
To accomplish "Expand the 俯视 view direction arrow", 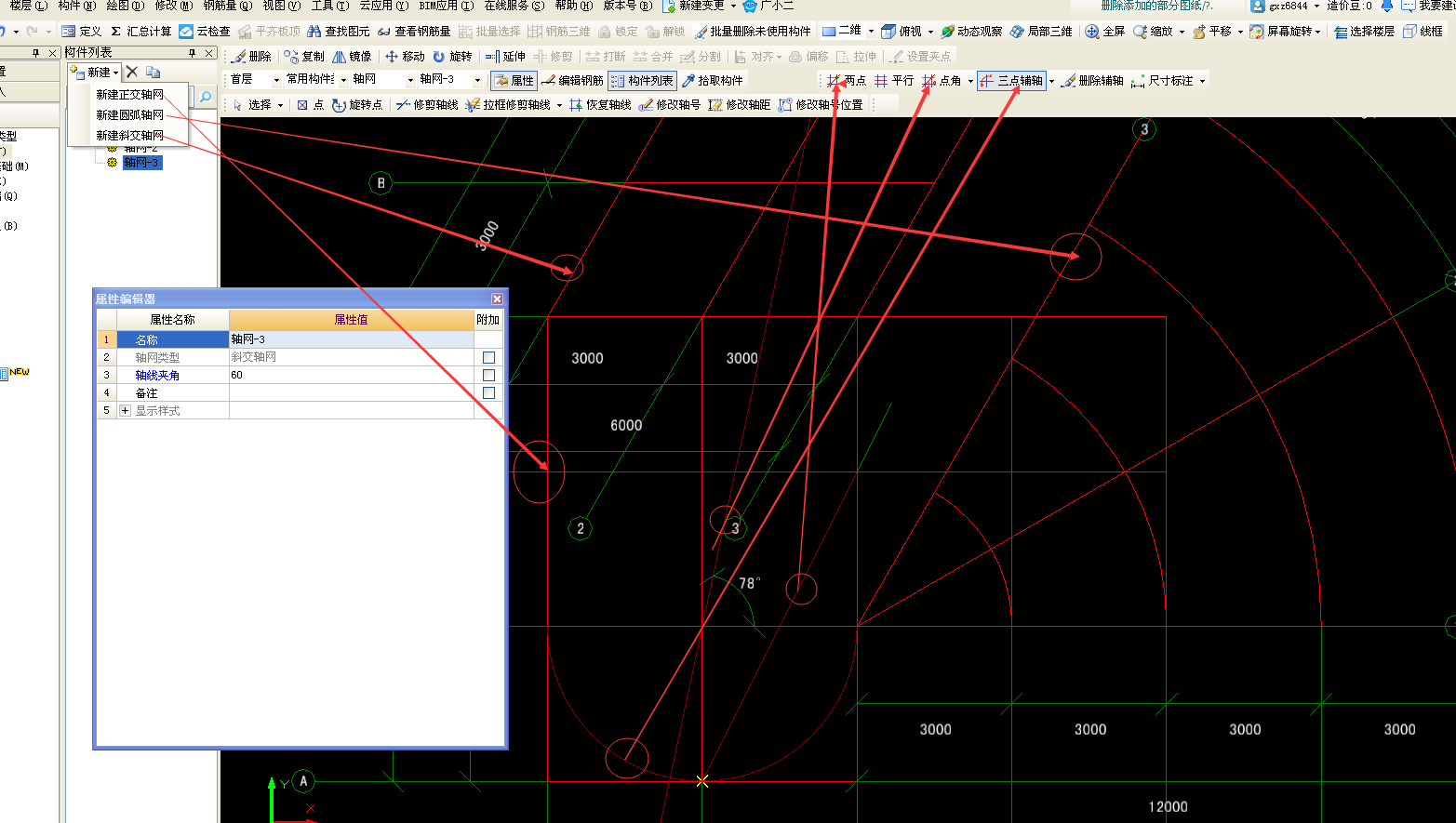I will click(x=931, y=32).
